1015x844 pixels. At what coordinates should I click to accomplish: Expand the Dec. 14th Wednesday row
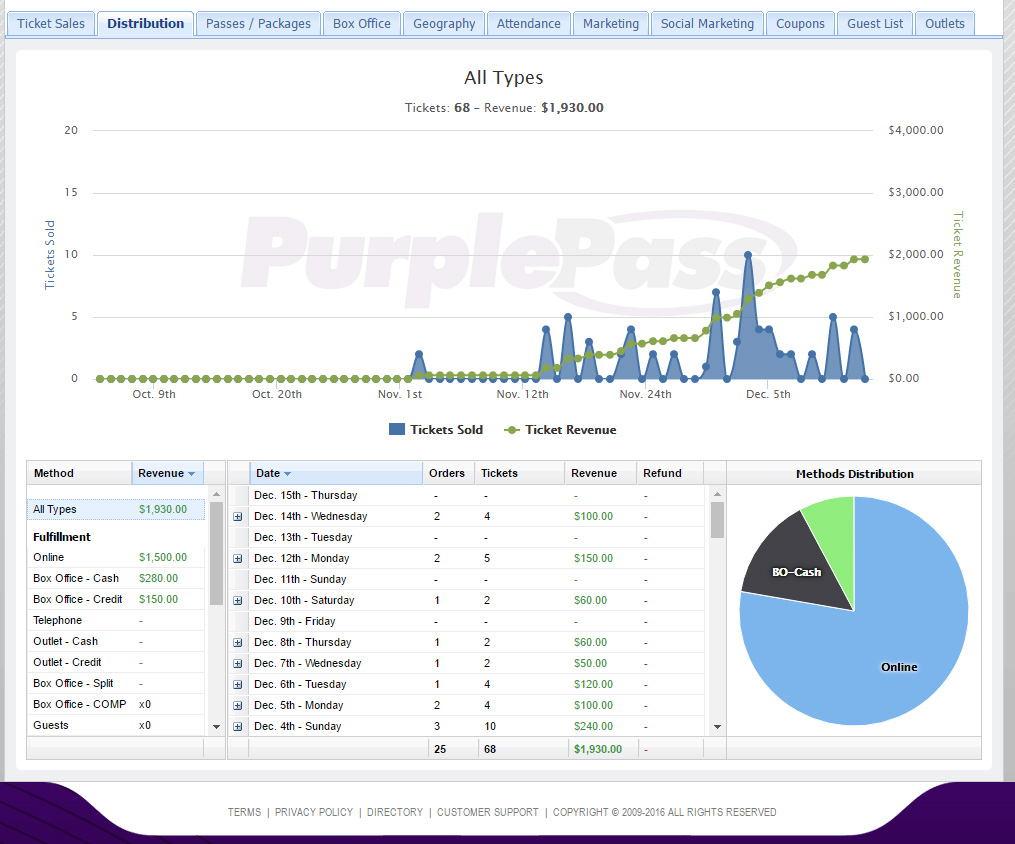(238, 516)
